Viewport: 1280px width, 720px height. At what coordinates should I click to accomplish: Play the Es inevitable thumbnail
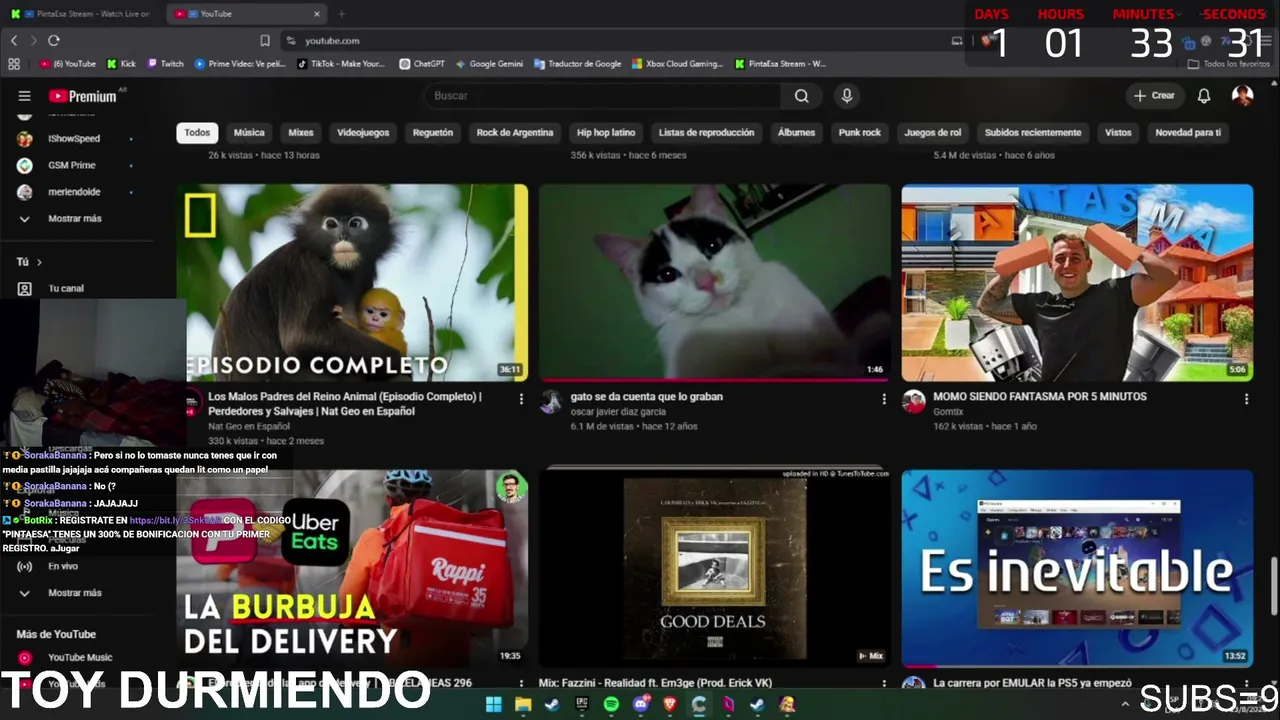(1077, 568)
